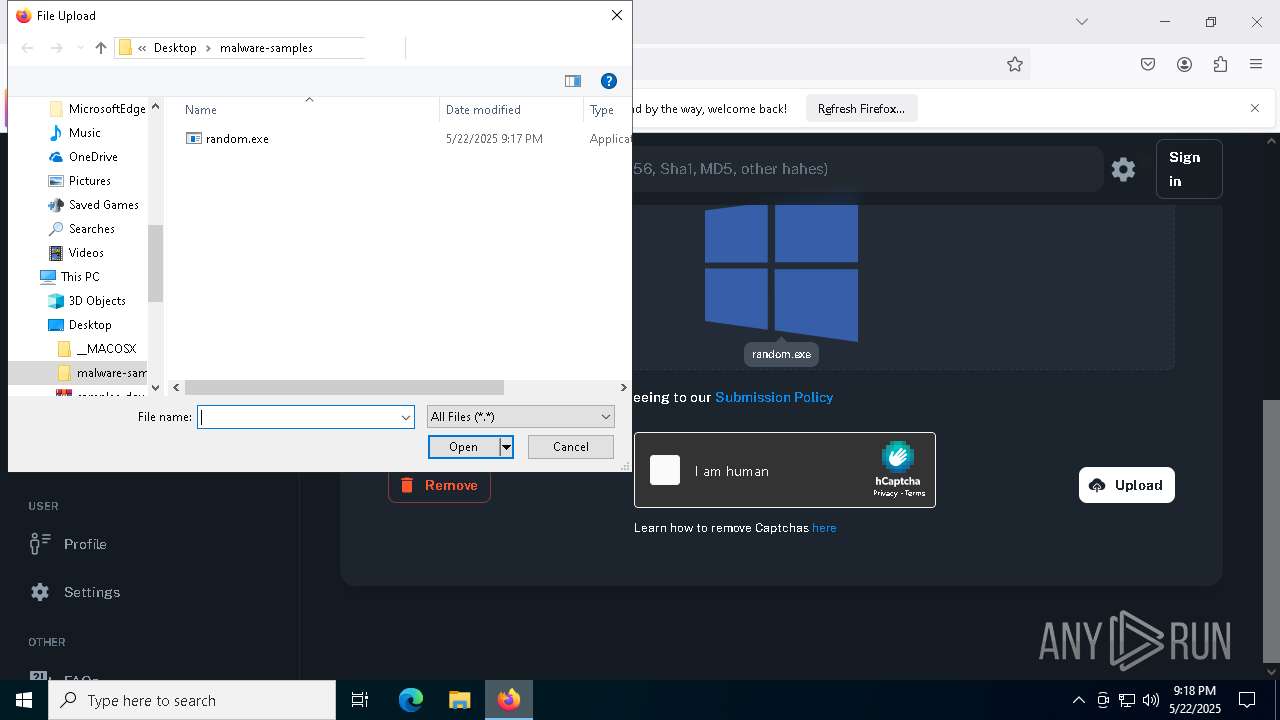1280x720 pixels.
Task: Bookmark this page star icon
Action: tap(1015, 64)
